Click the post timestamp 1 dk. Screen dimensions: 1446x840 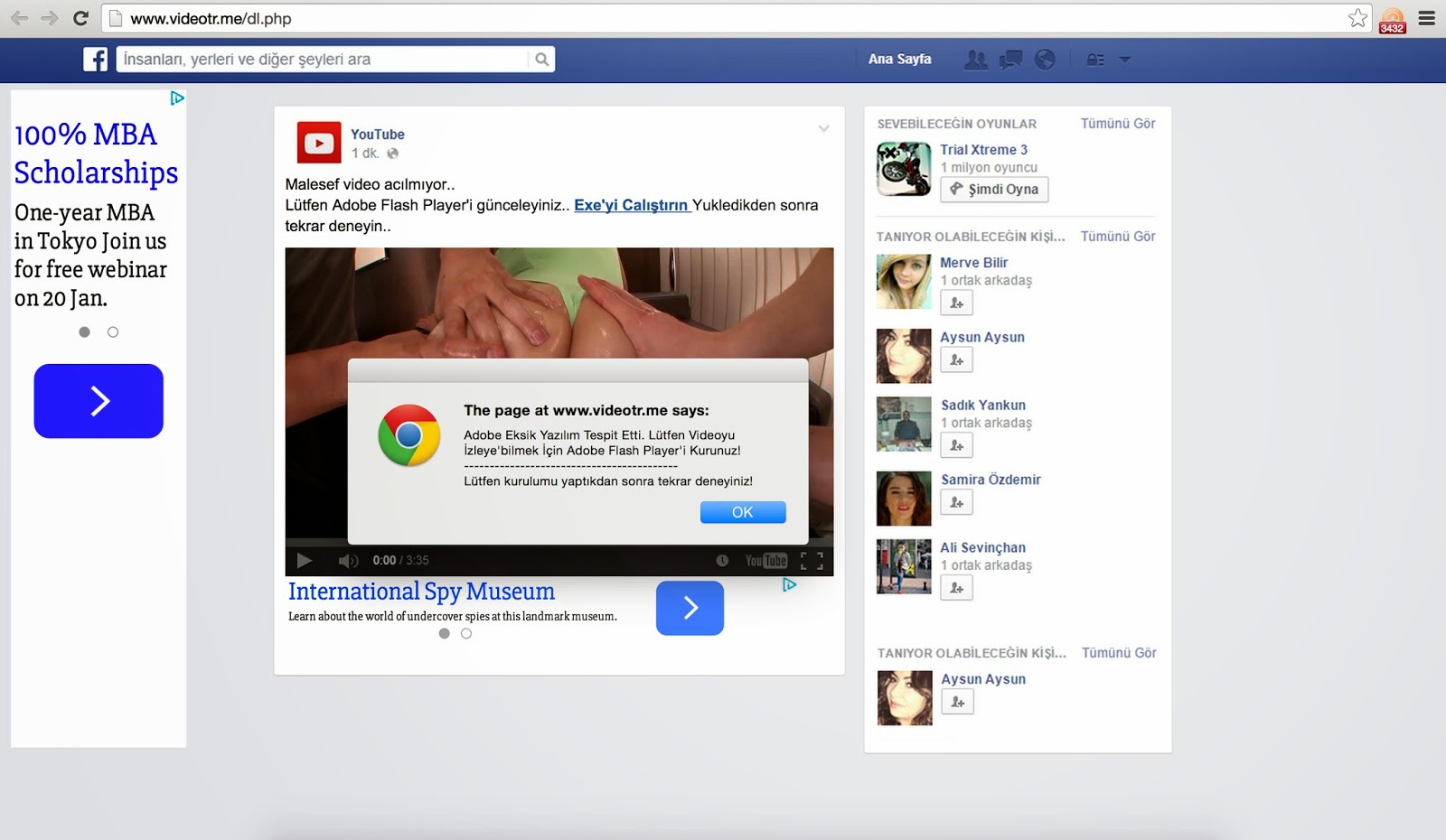(x=365, y=154)
